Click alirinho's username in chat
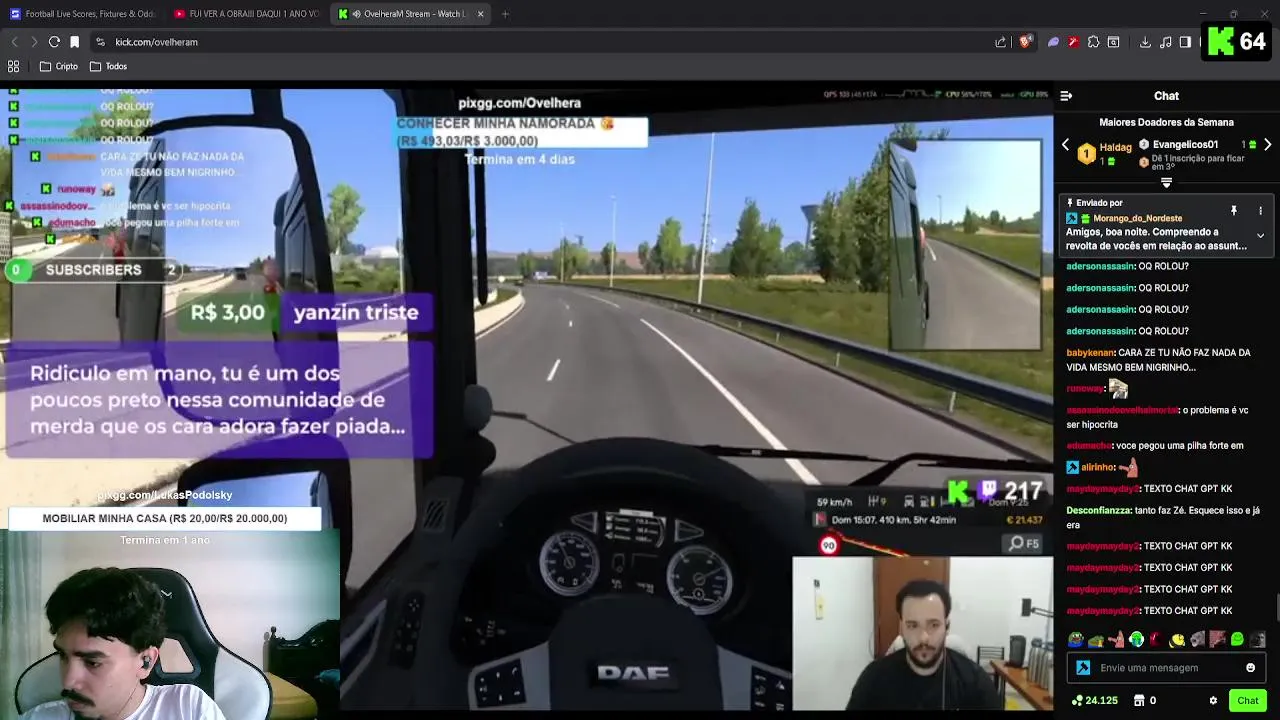 coord(1098,468)
